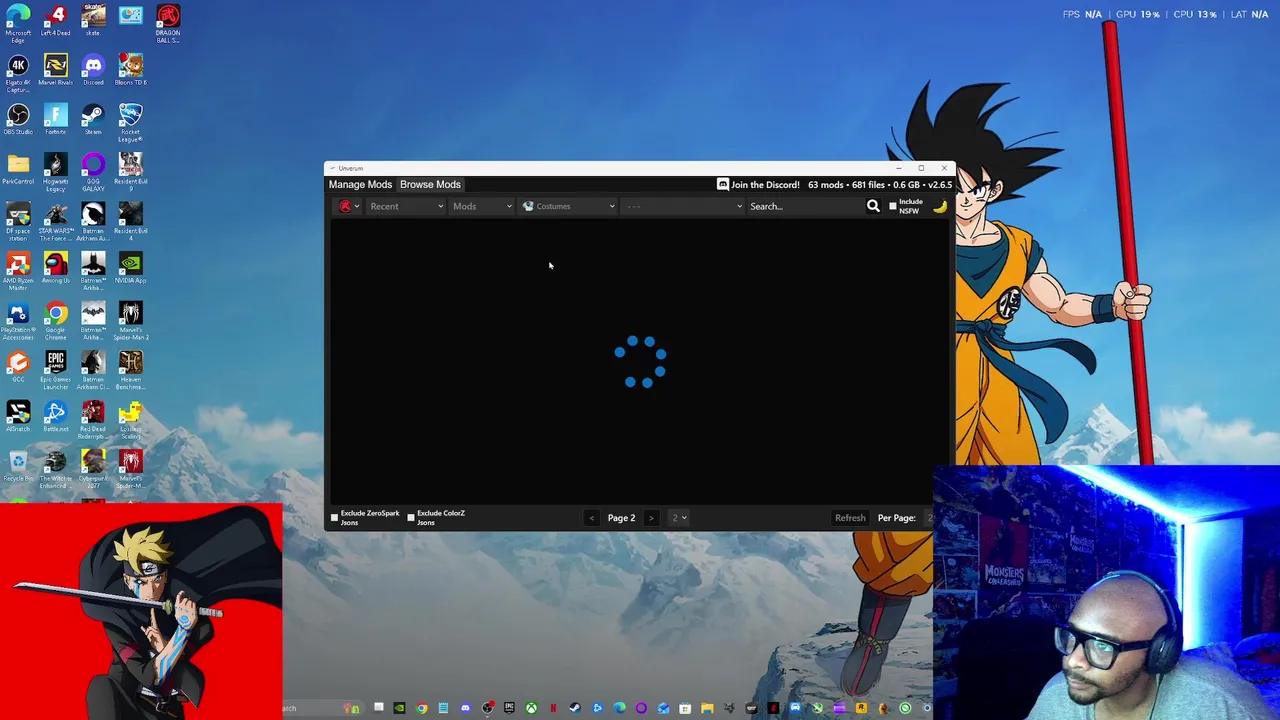Viewport: 1280px width, 720px height.
Task: Click Xbox icon in taskbar
Action: (531, 708)
